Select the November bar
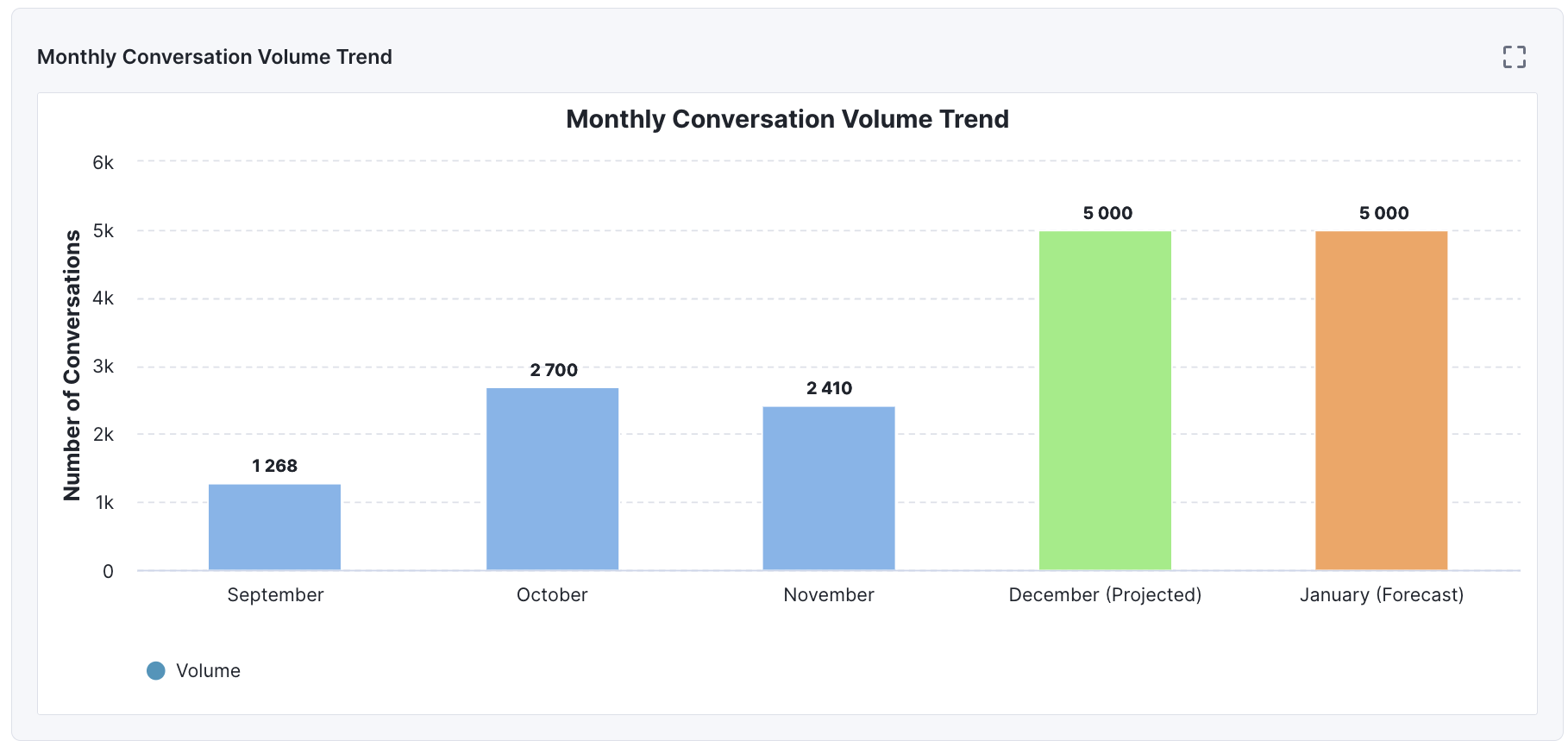1568x747 pixels. (828, 487)
